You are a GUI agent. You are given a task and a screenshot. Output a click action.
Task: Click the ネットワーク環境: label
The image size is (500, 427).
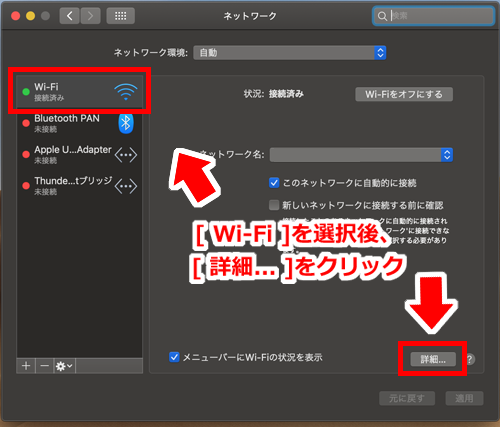click(151, 53)
